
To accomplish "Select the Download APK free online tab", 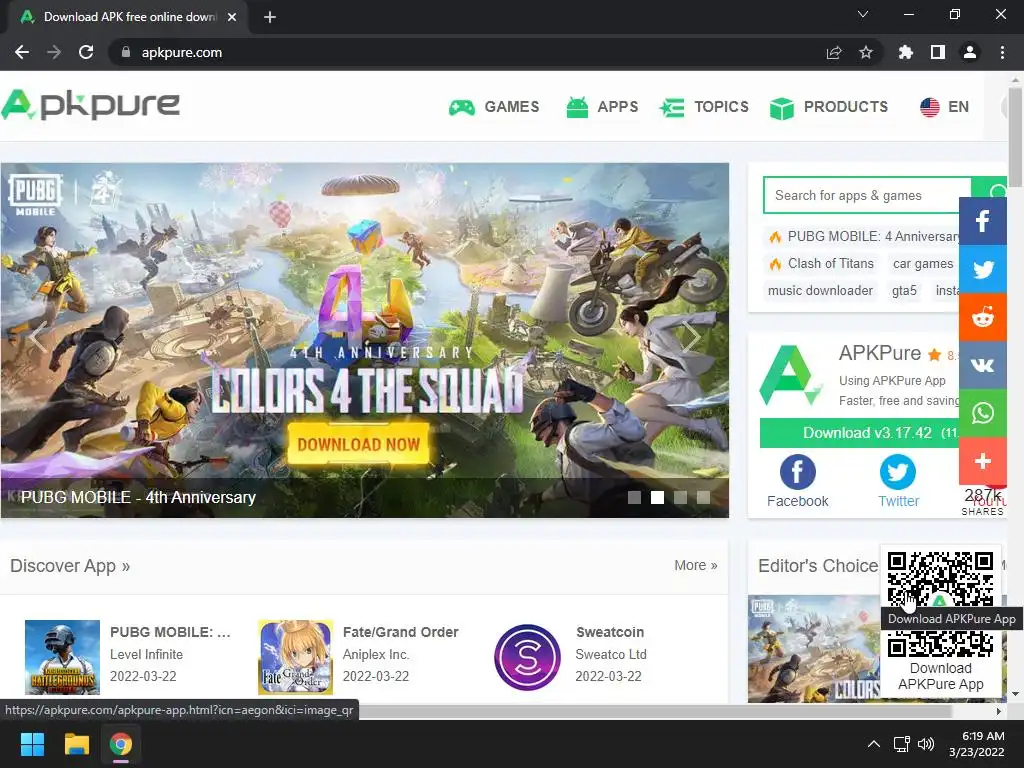I will (x=129, y=17).
